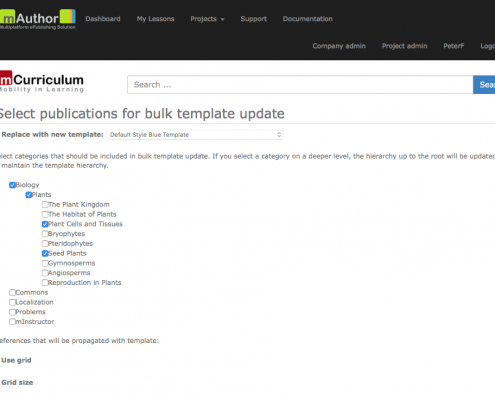Go to My Lessons

(x=155, y=19)
